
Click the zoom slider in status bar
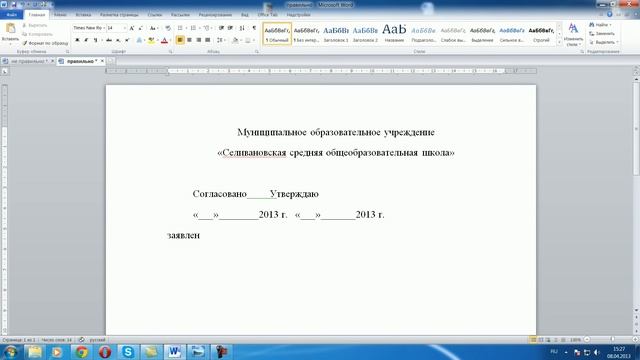[x=612, y=340]
